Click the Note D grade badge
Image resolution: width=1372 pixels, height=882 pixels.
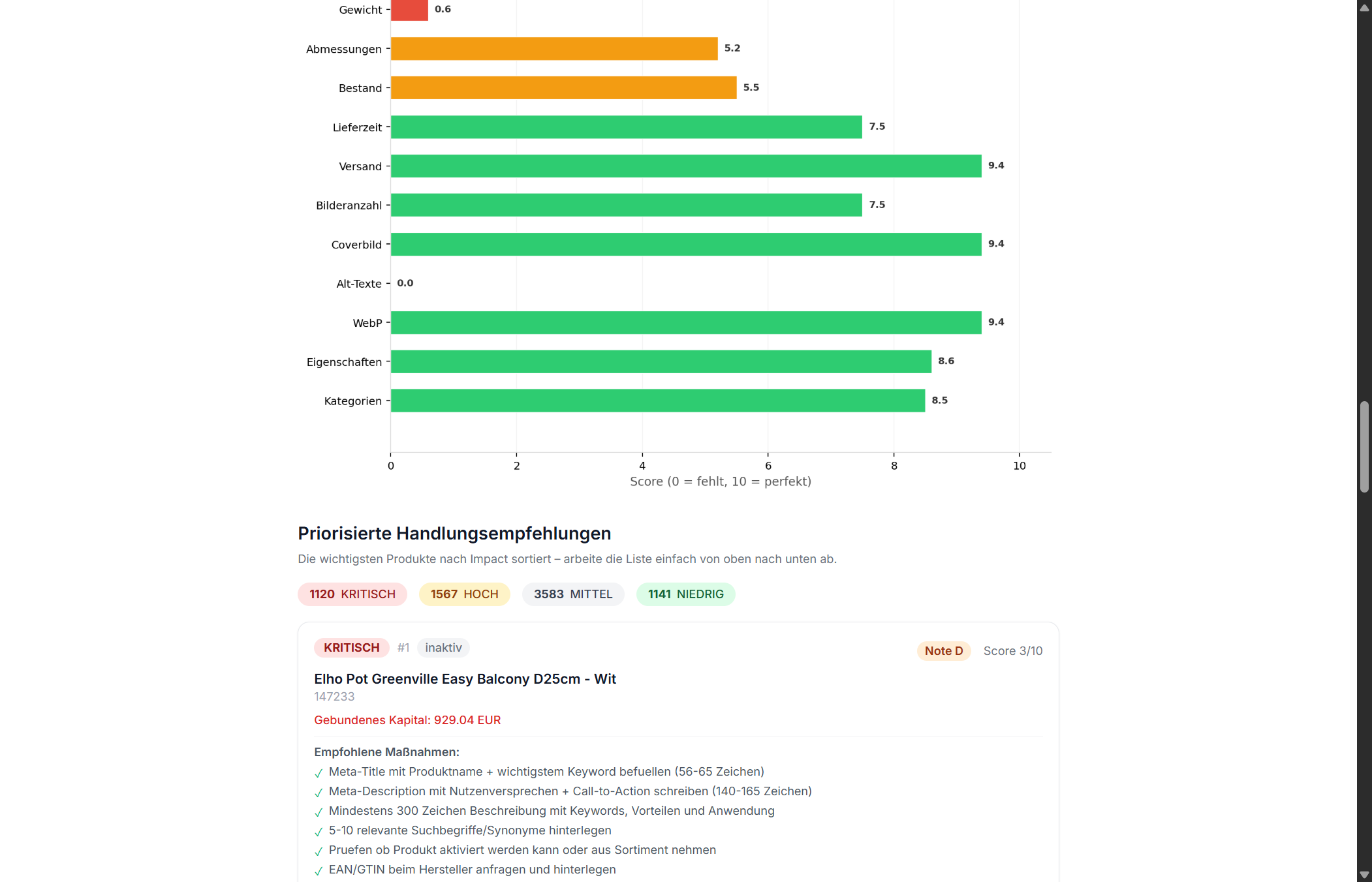click(x=943, y=650)
